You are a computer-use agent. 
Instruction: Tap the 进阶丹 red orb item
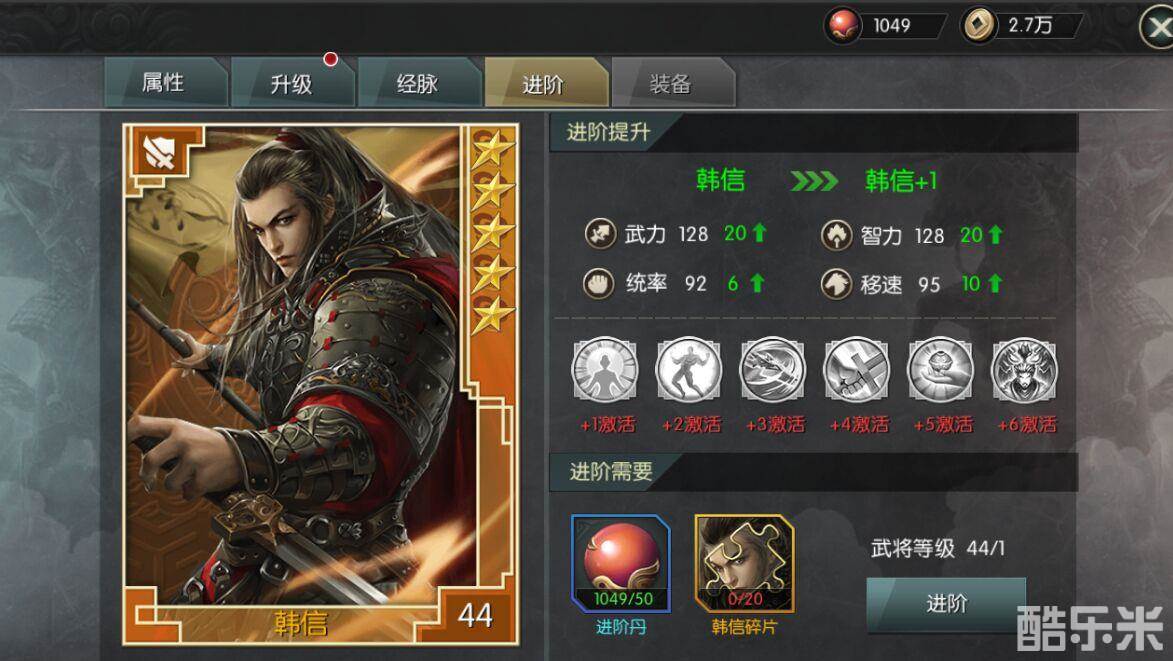coord(621,564)
